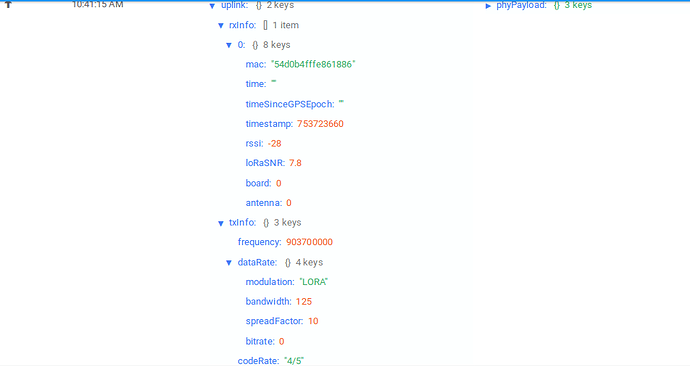This screenshot has height=366, width=690.
Task: Click the spreadFactor value 10
Action: tap(313, 321)
